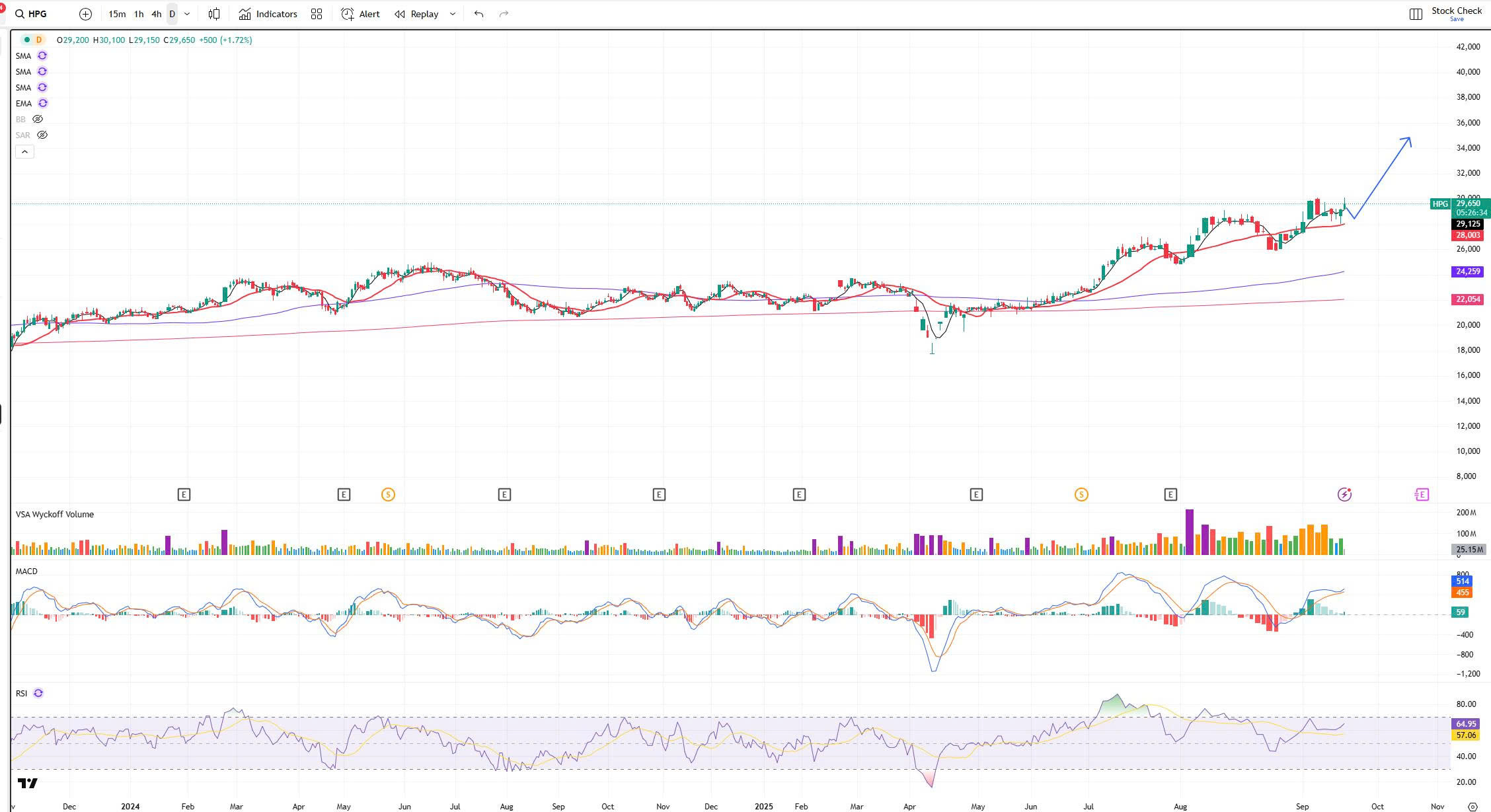Select the 4h timeframe
Image resolution: width=1491 pixels, height=812 pixels.
tap(156, 14)
